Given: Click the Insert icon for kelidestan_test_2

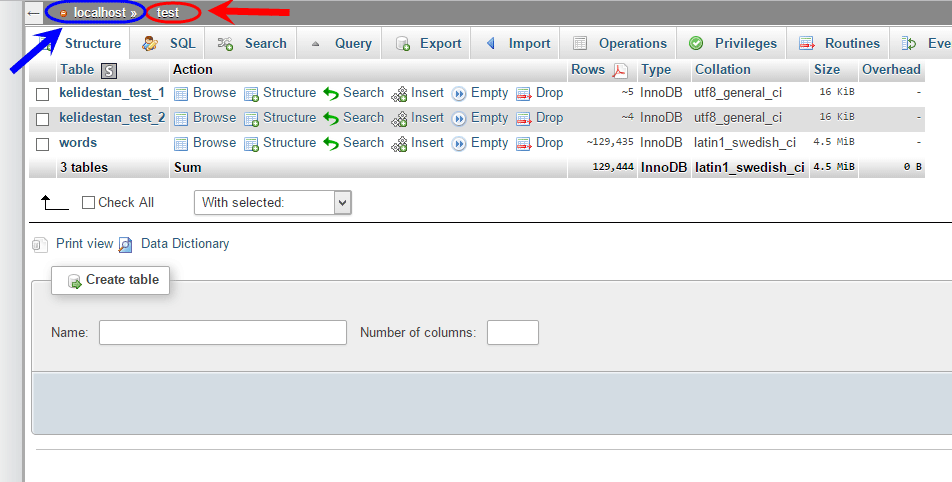Looking at the screenshot, I should (x=400, y=119).
